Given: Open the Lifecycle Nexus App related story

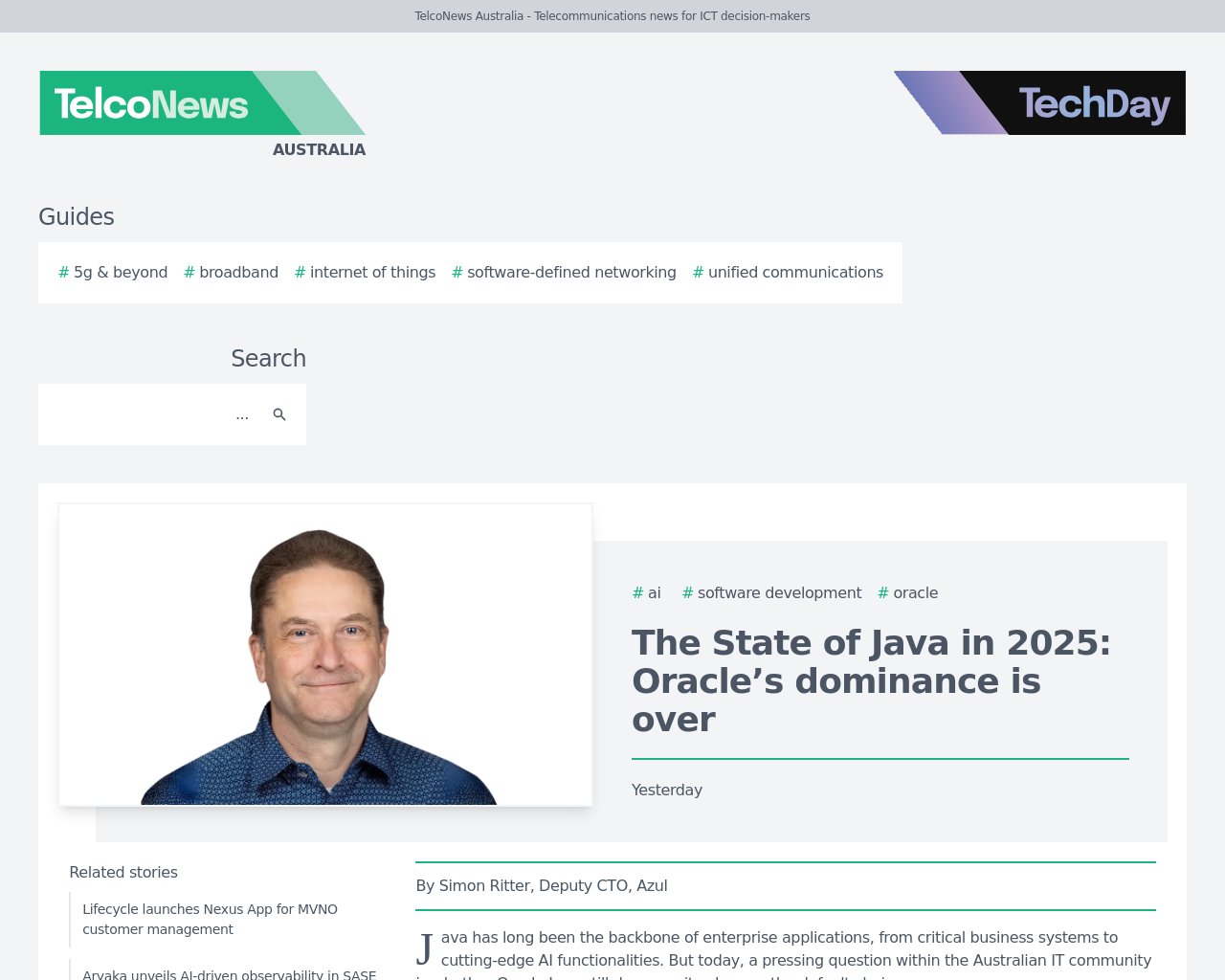Looking at the screenshot, I should pyautogui.click(x=211, y=919).
